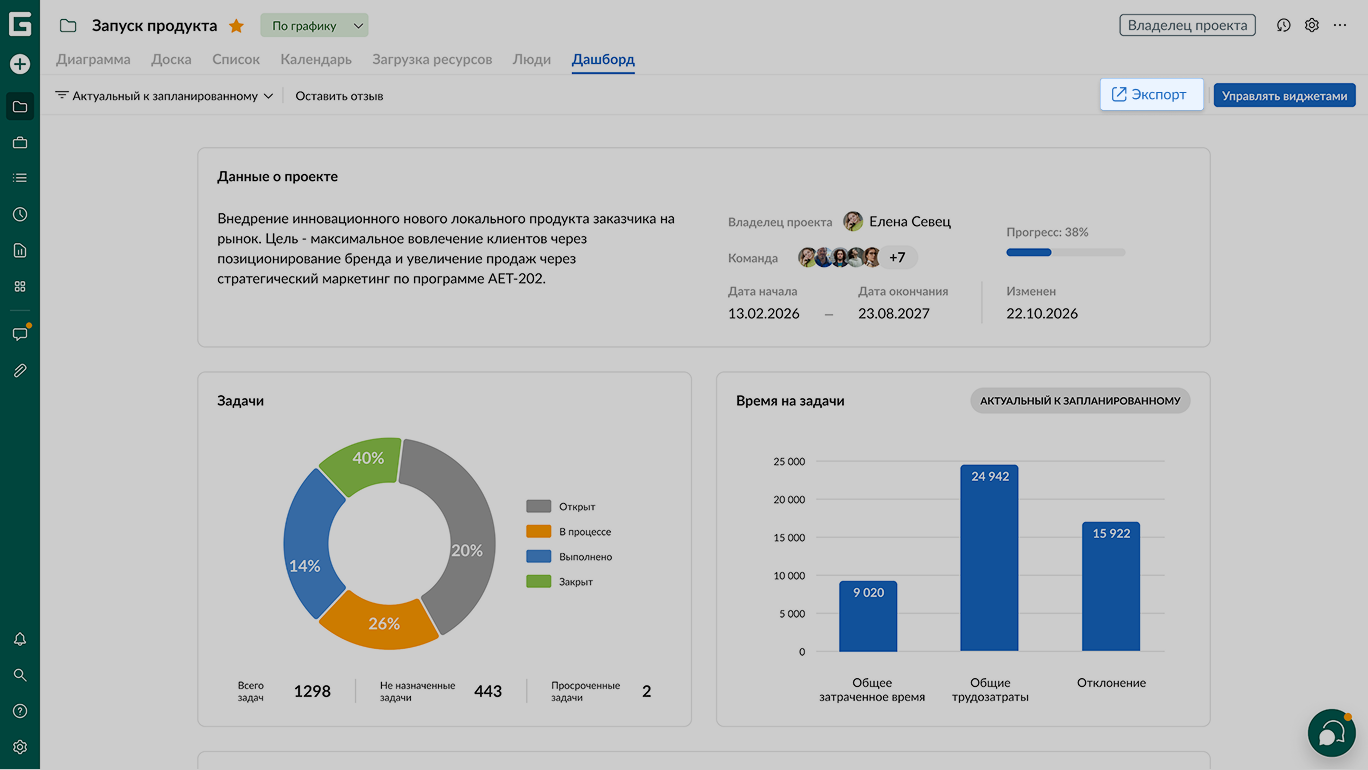Open the Актуальный к запланированному filter dropdown
This screenshot has width=1368, height=770.
(x=164, y=96)
